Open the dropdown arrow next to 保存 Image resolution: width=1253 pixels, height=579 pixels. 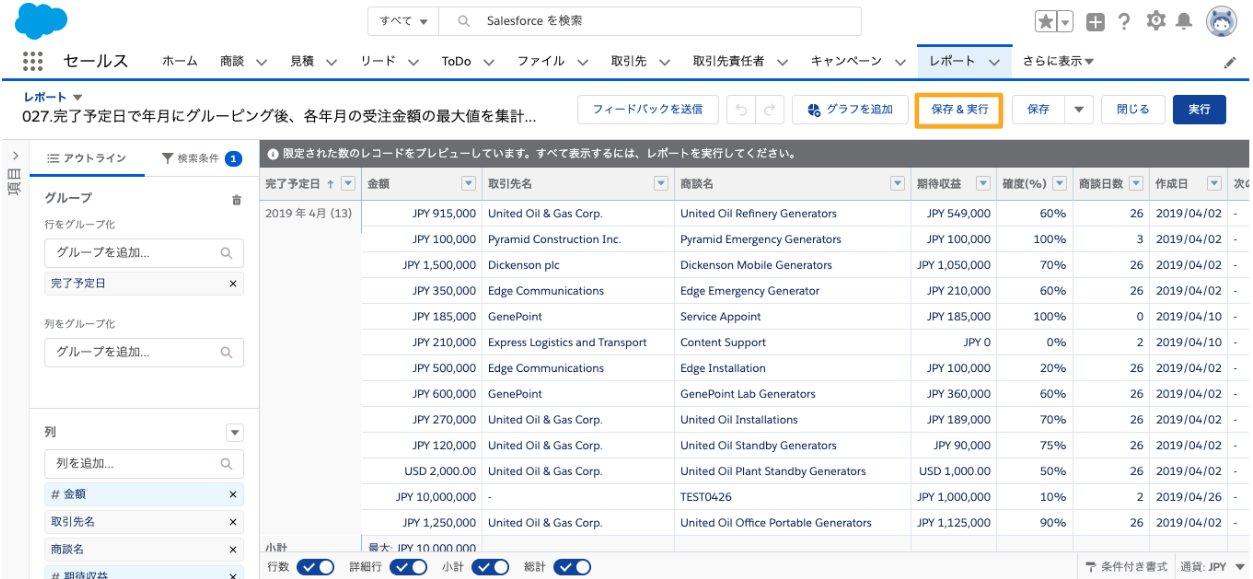click(x=1078, y=110)
